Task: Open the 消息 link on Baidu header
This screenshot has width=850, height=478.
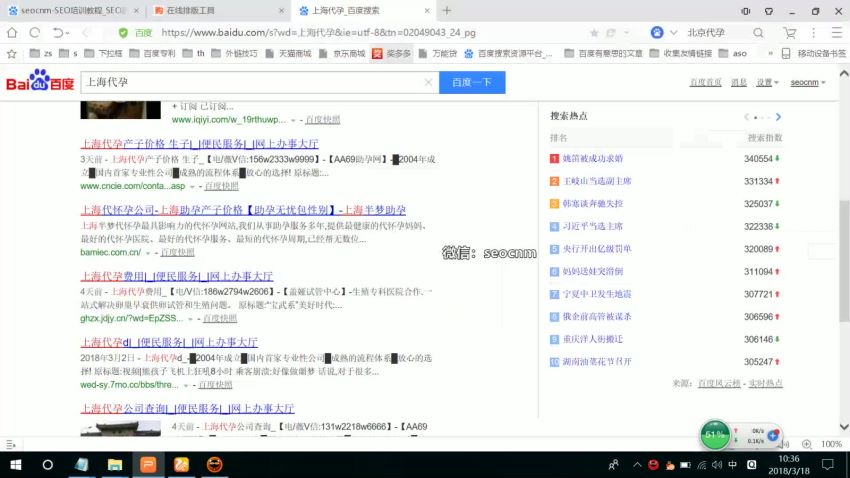Action: [x=739, y=82]
